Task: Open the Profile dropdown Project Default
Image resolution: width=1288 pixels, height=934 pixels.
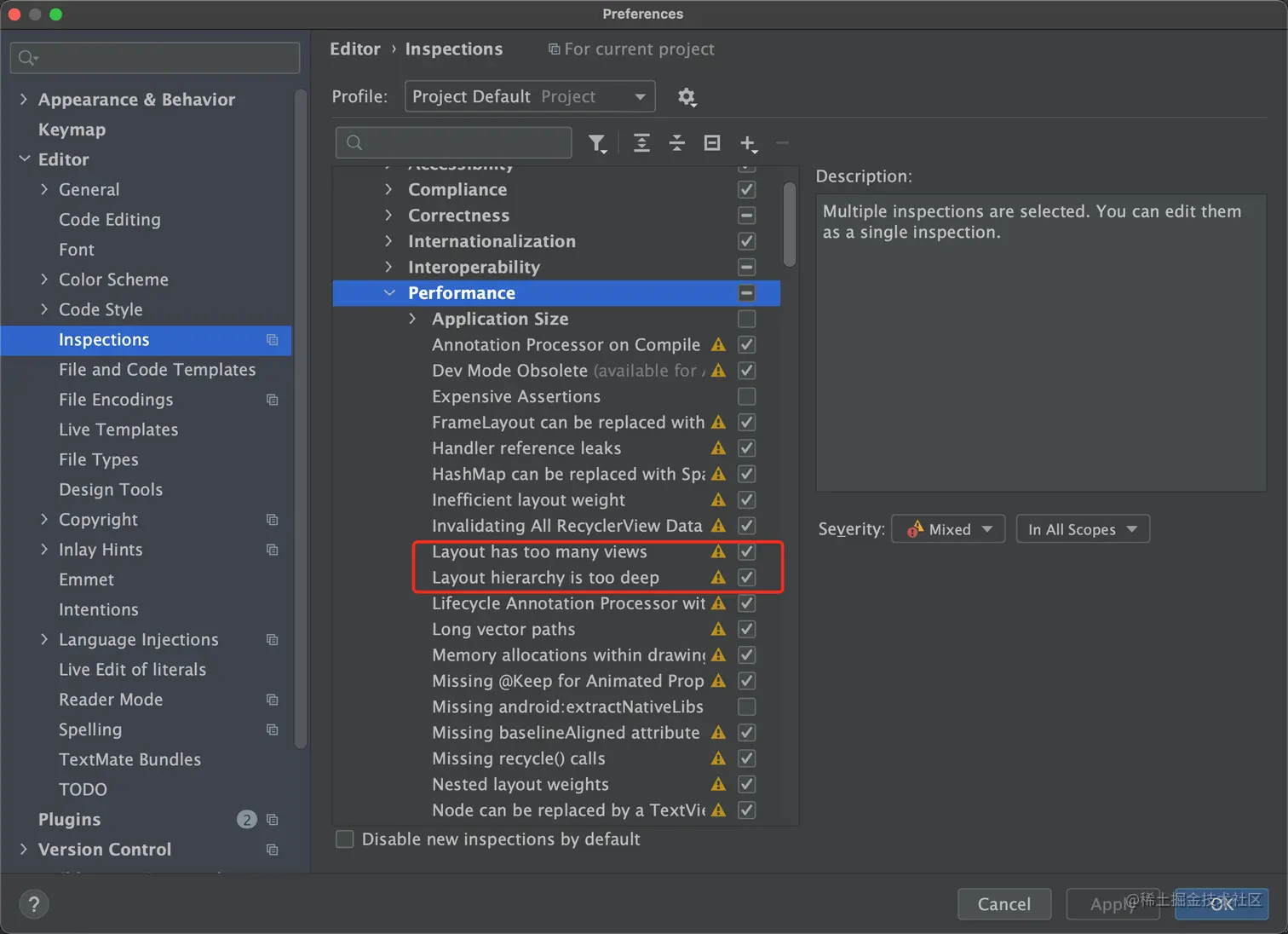Action: point(530,96)
